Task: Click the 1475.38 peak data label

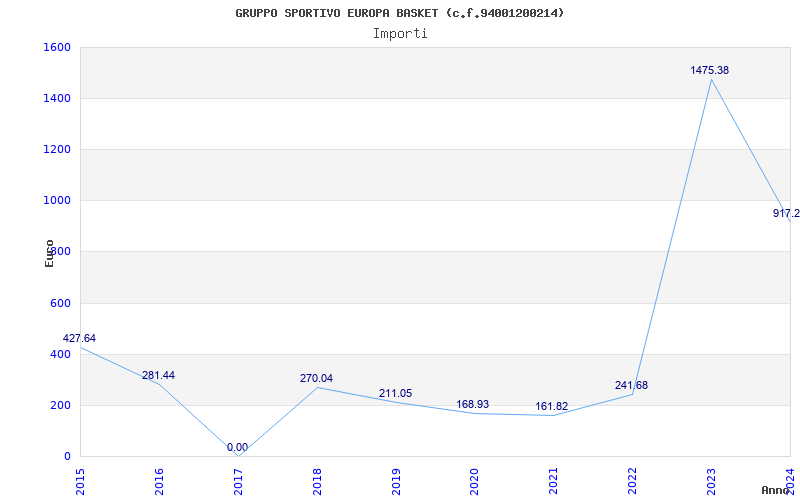Action: coord(710,70)
